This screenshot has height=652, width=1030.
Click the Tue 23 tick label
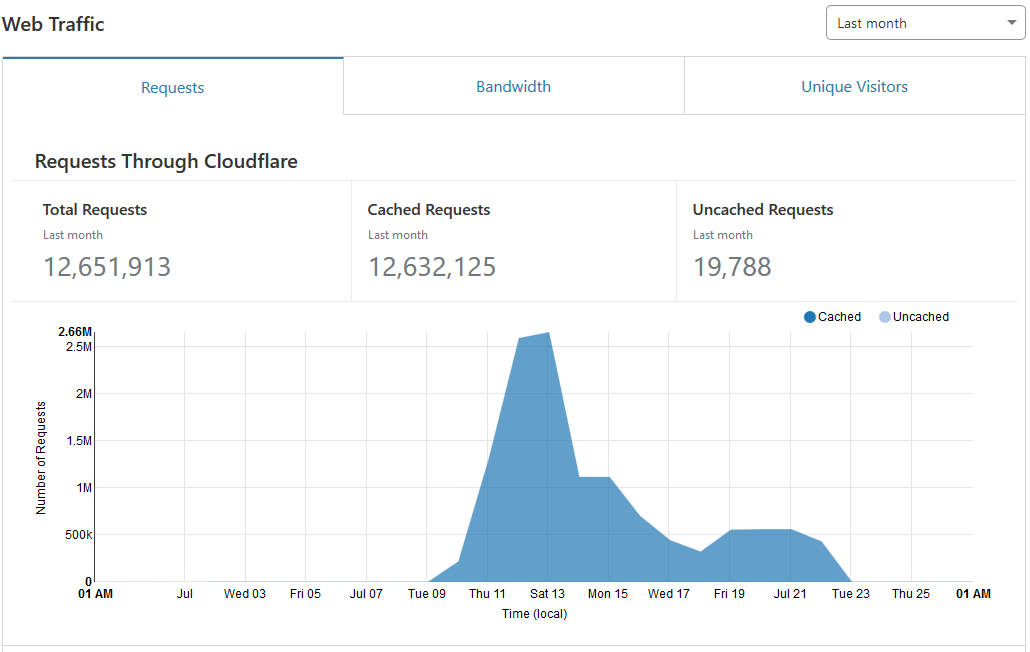tap(850, 594)
